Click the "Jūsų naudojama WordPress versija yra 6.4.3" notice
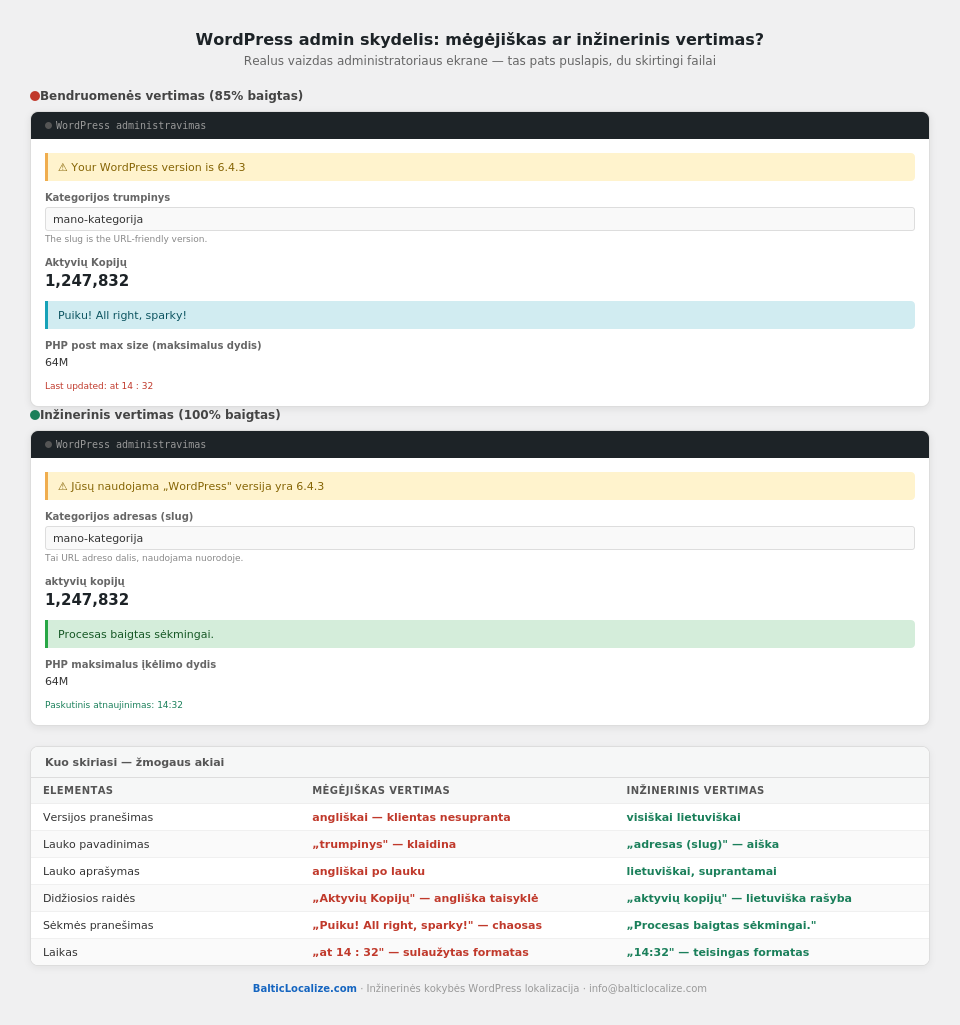Image resolution: width=960 pixels, height=1025 pixels. click(x=480, y=486)
